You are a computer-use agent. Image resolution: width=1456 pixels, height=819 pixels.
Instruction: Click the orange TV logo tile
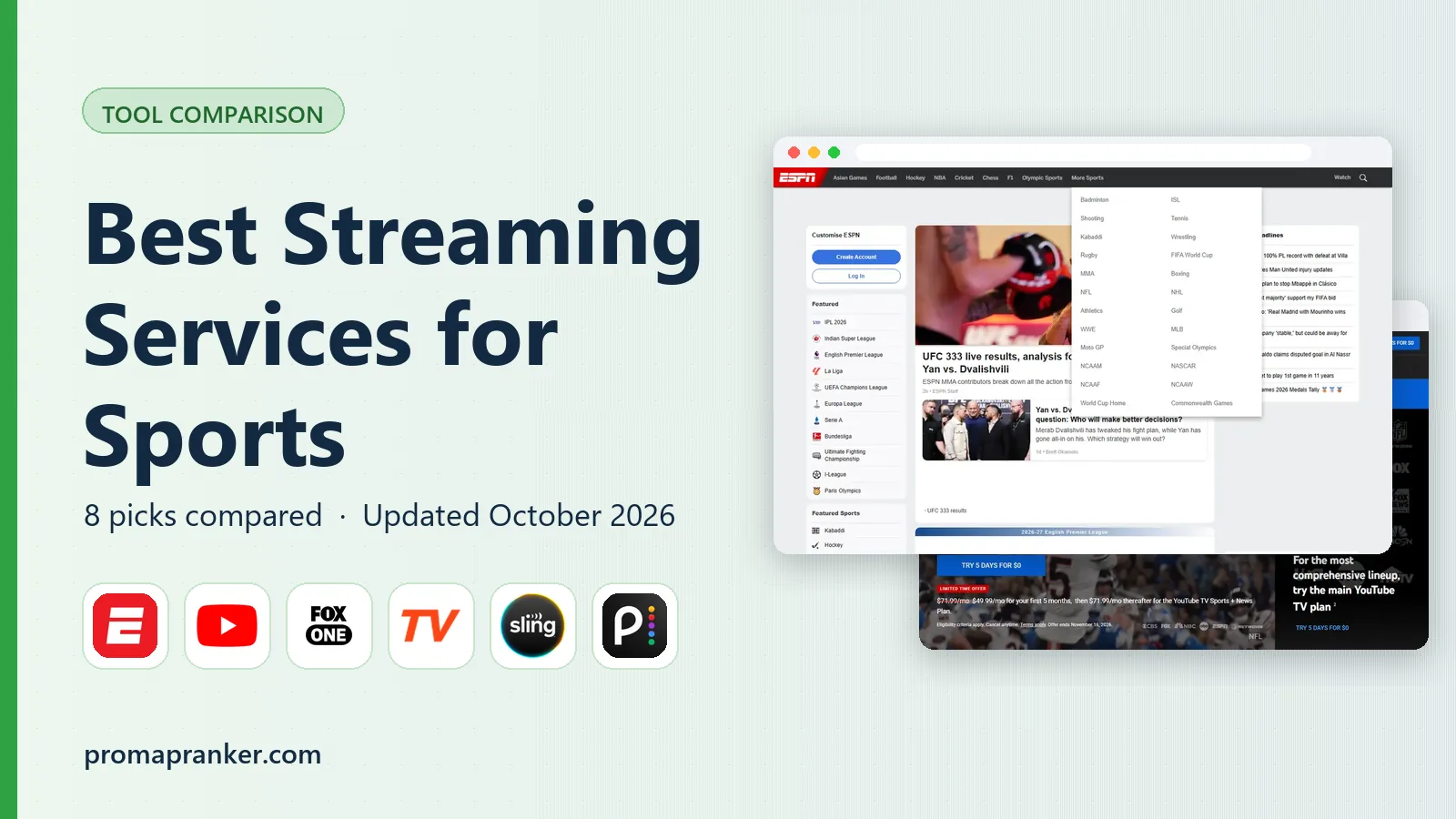pyautogui.click(x=431, y=626)
